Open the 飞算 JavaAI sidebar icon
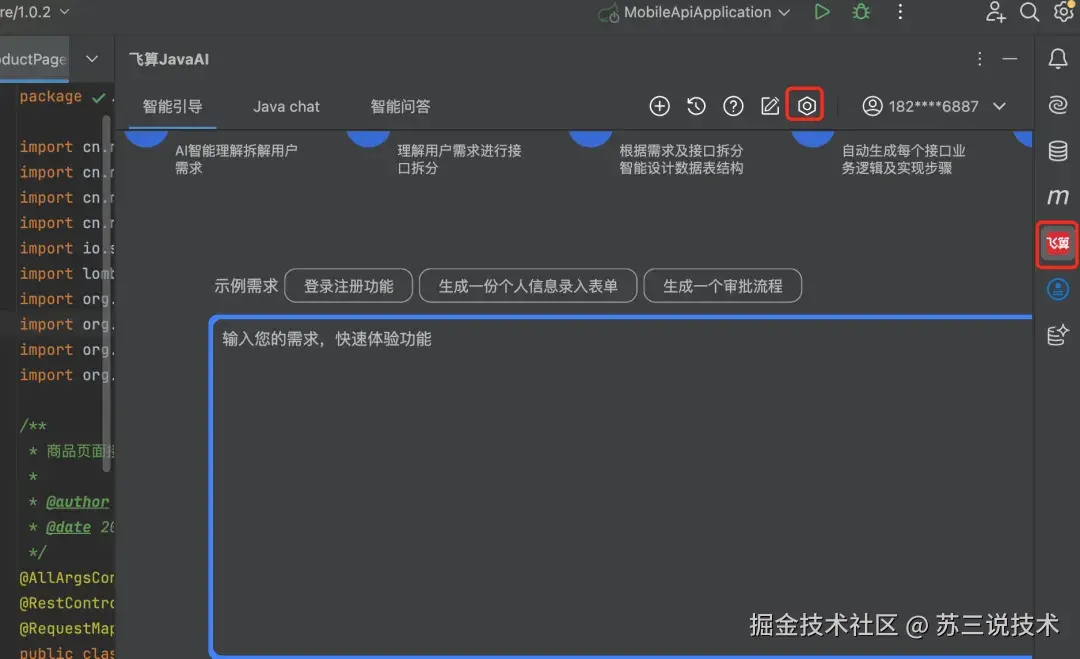 point(1057,243)
